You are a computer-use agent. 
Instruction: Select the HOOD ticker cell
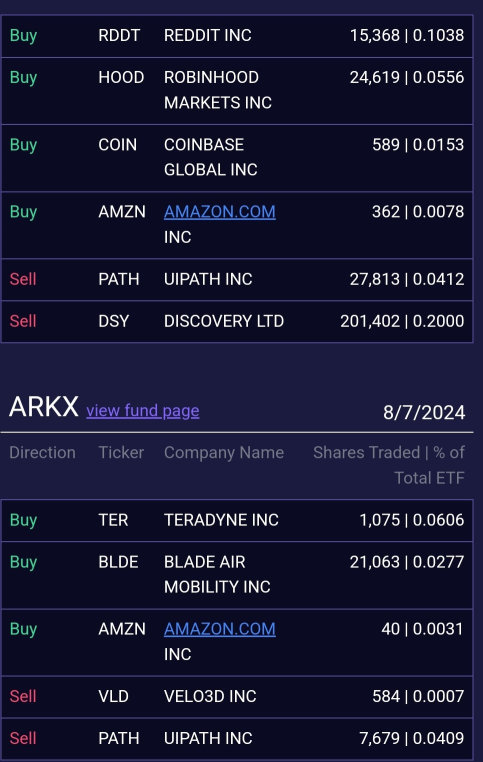coord(121,77)
